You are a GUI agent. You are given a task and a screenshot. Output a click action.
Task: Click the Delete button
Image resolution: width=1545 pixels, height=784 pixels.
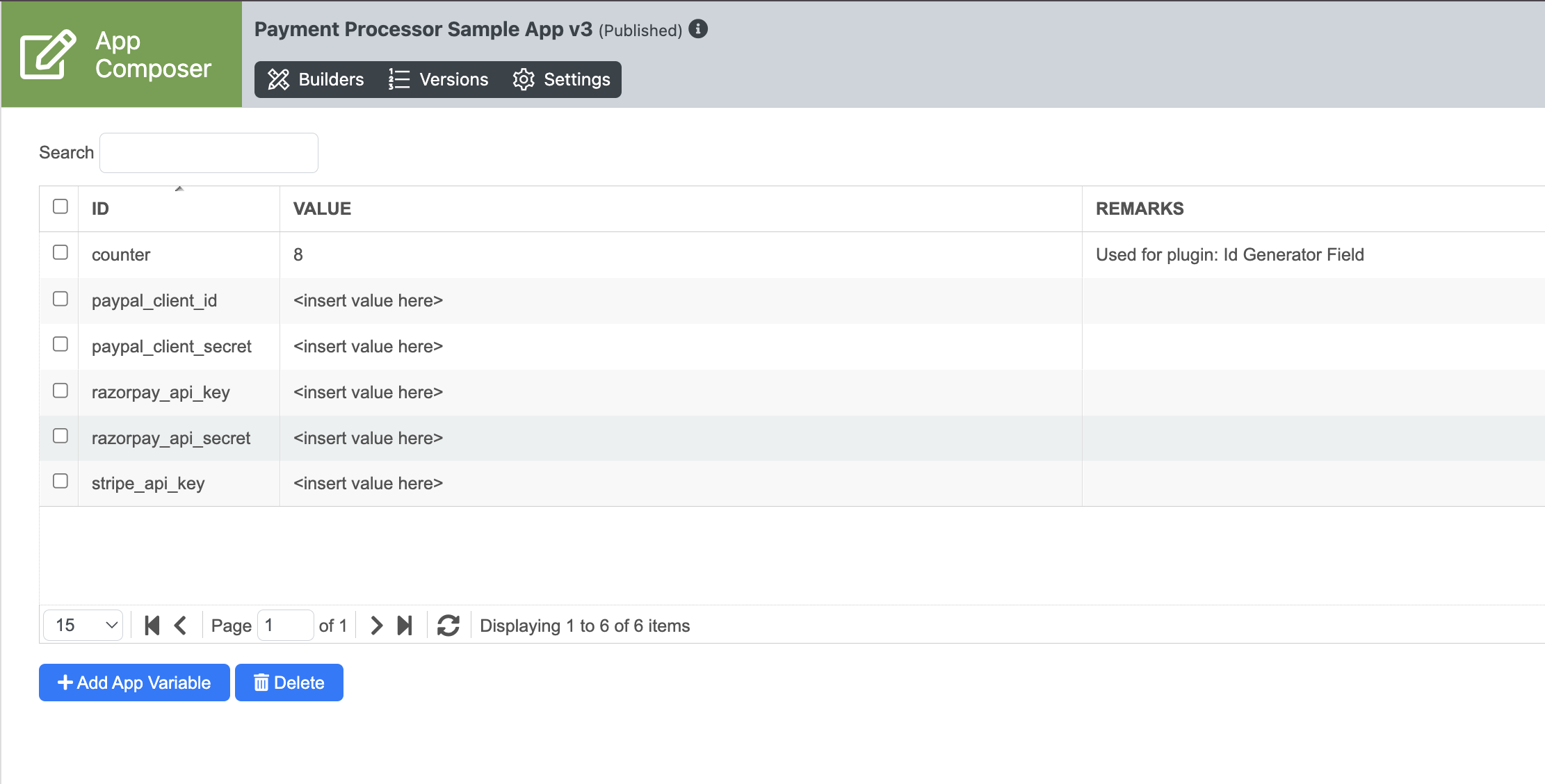289,683
